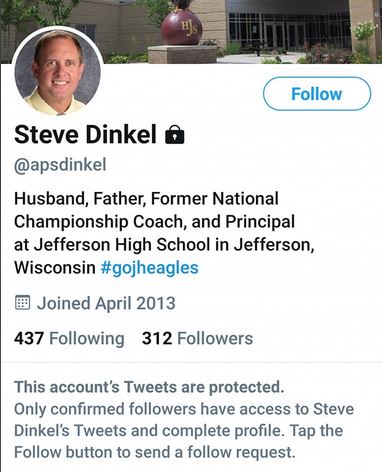
Task: View the 437 Following list
Action: [69, 338]
